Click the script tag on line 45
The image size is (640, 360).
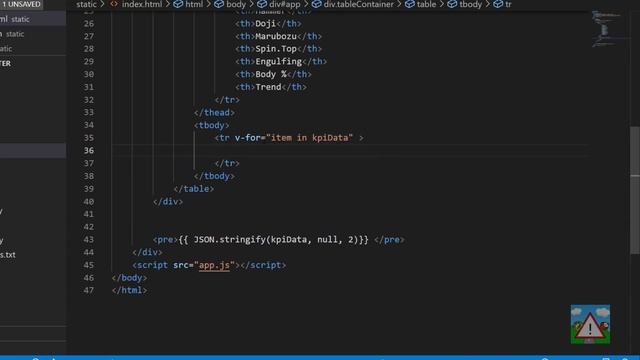coord(209,265)
